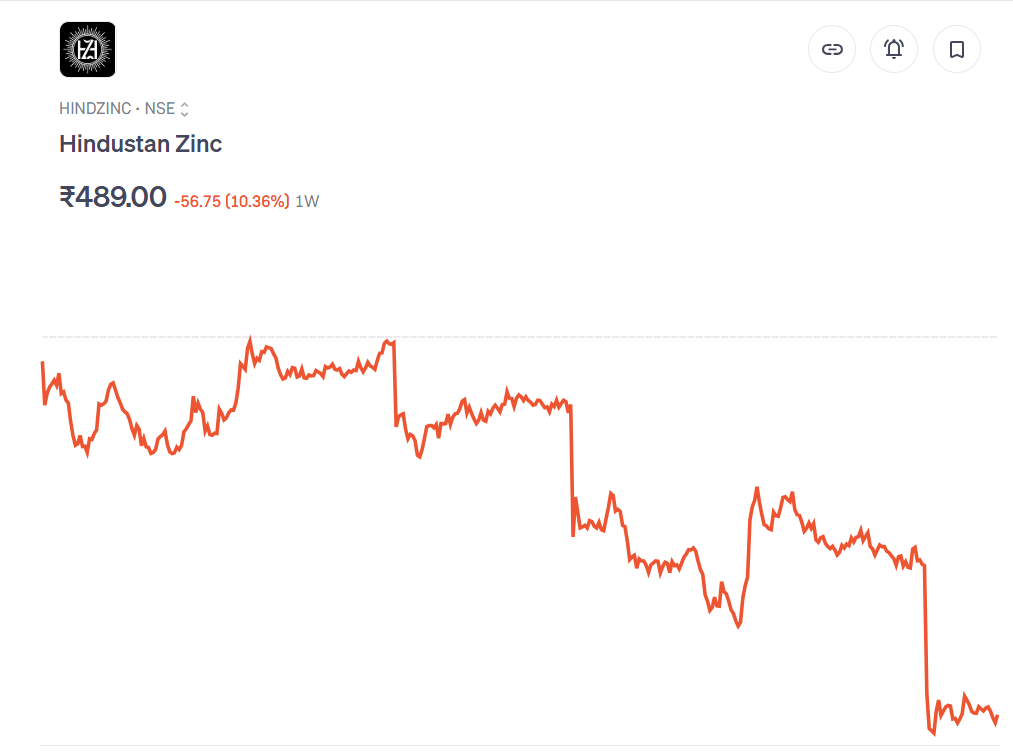Click the dashed previous-close reference line
Viewport: 1013px width, 753px height.
click(600, 337)
